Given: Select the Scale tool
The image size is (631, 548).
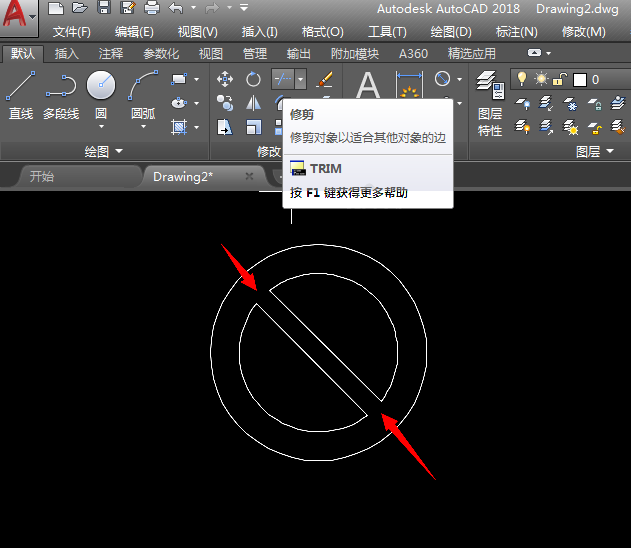Looking at the screenshot, I should [x=253, y=127].
